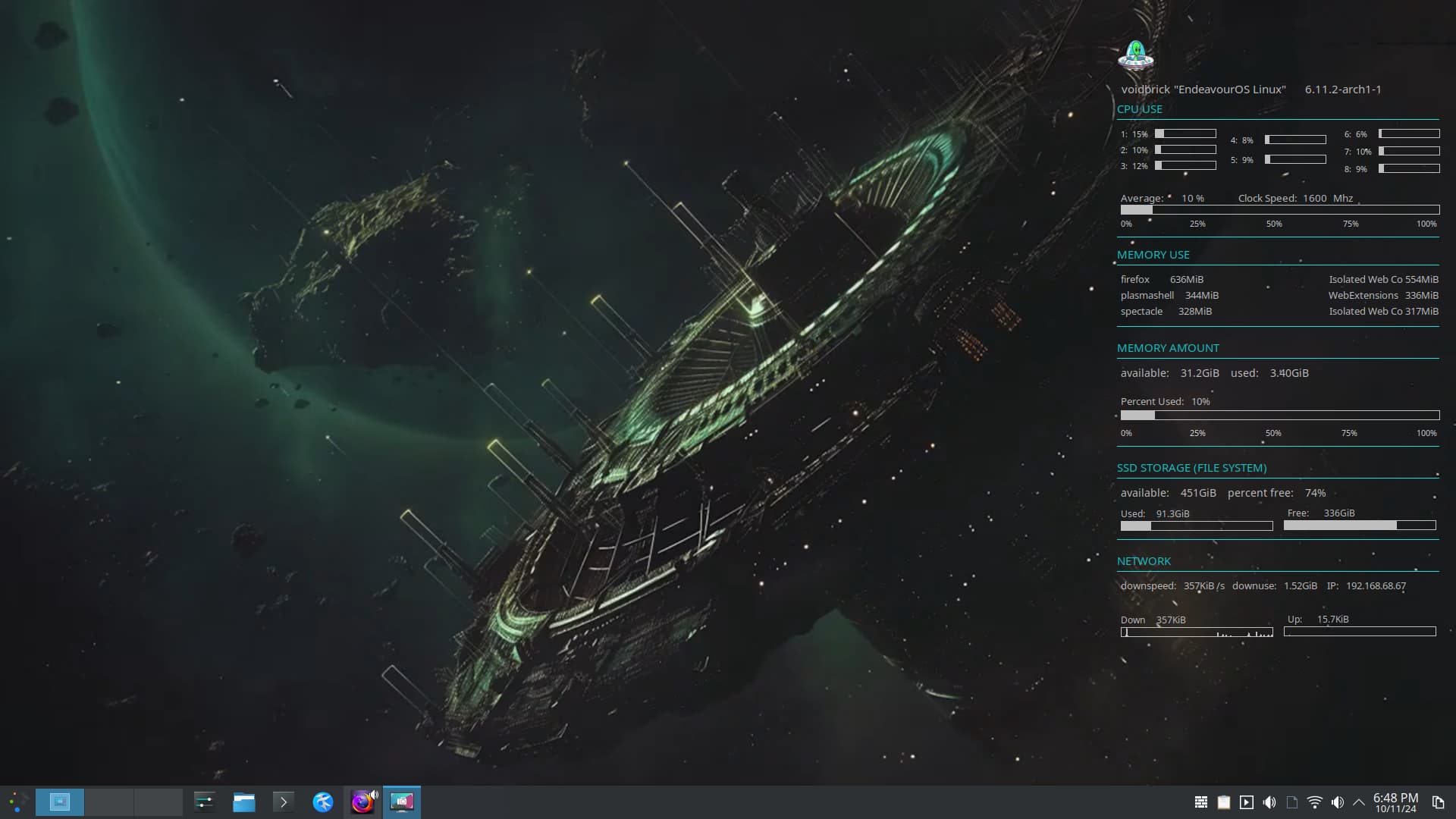Click the "firefox 636MiB" memory entry
The width and height of the screenshot is (1456, 819).
1162,280
